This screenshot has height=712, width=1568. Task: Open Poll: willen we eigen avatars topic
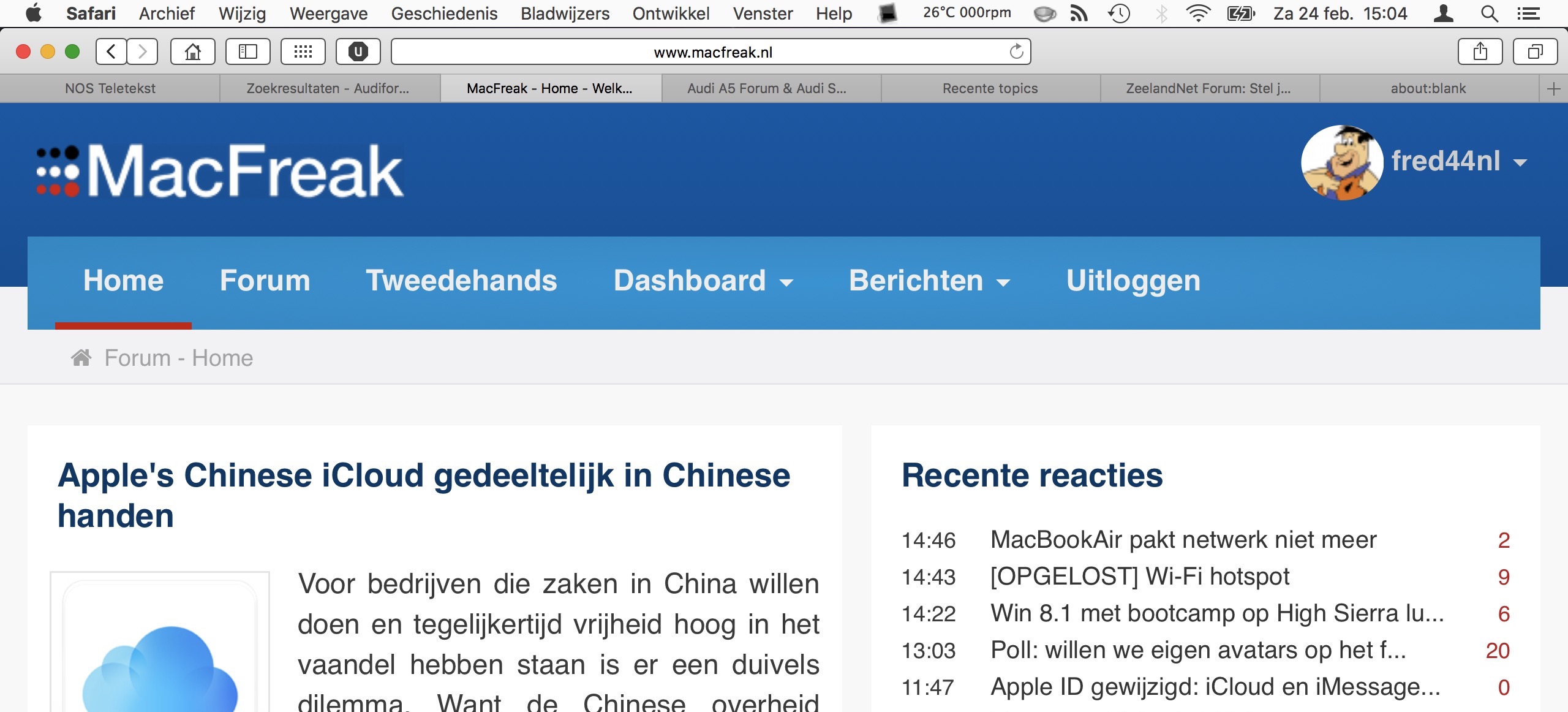click(1198, 650)
